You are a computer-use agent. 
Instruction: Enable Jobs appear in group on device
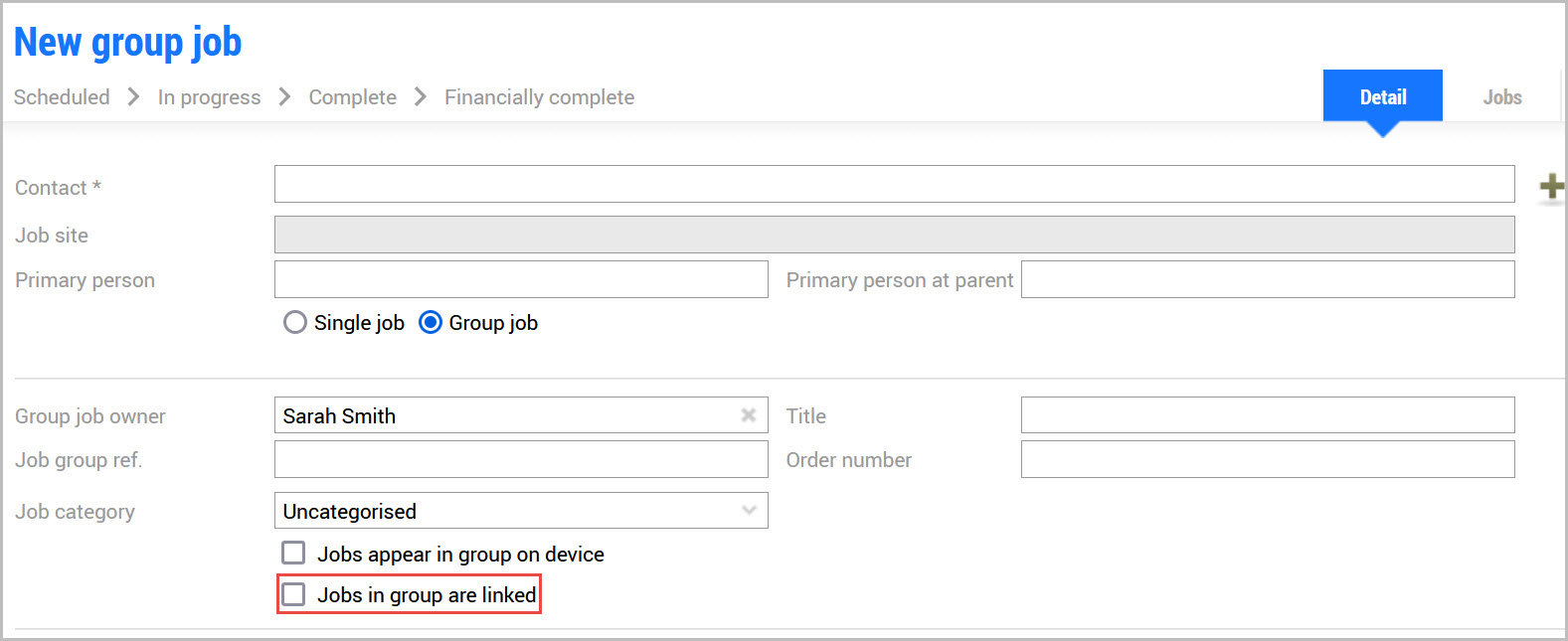(293, 553)
